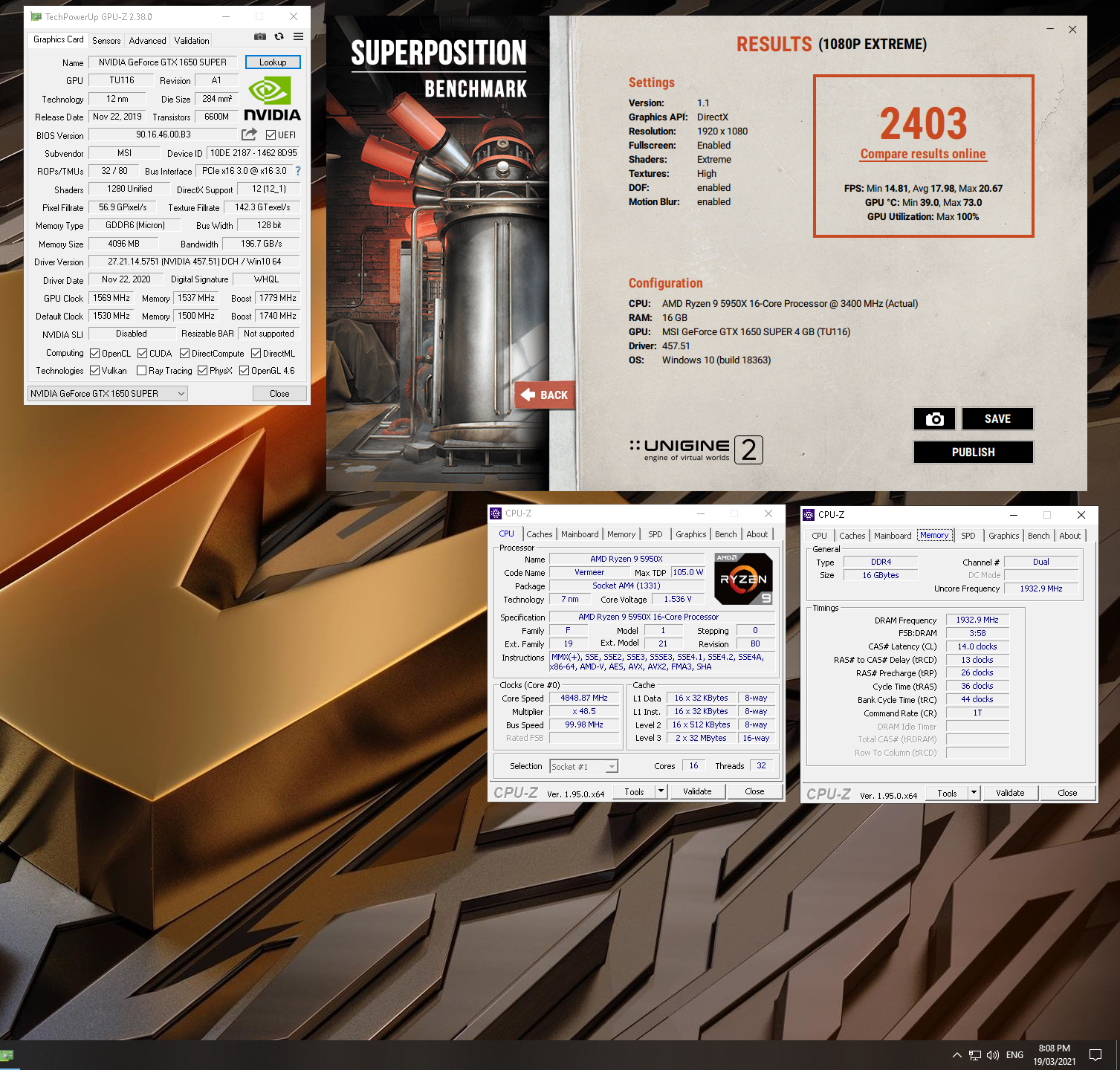
Task: Open the notification center icon
Action: pos(1095,1055)
